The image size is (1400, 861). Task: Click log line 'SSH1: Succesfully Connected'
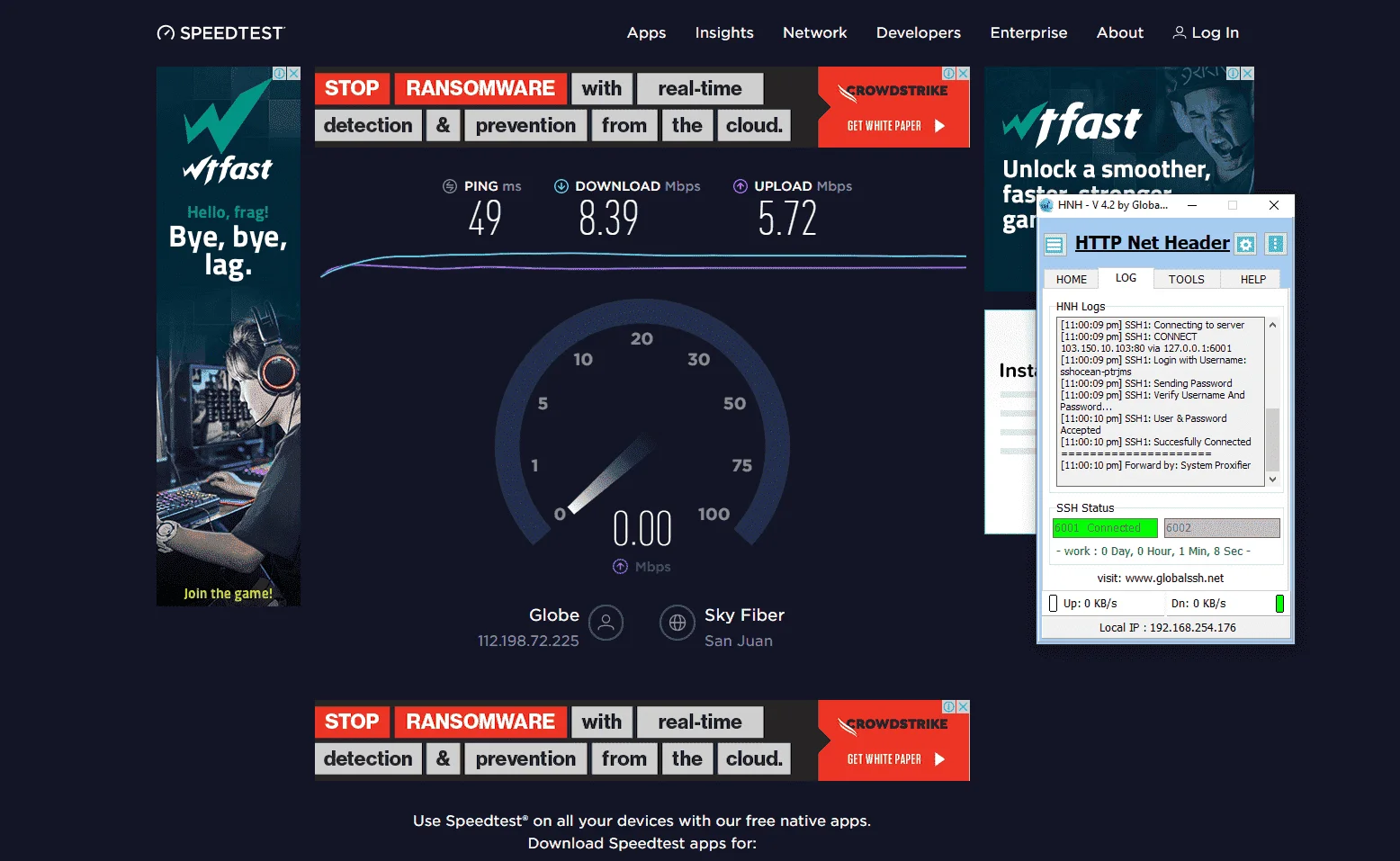1155,442
